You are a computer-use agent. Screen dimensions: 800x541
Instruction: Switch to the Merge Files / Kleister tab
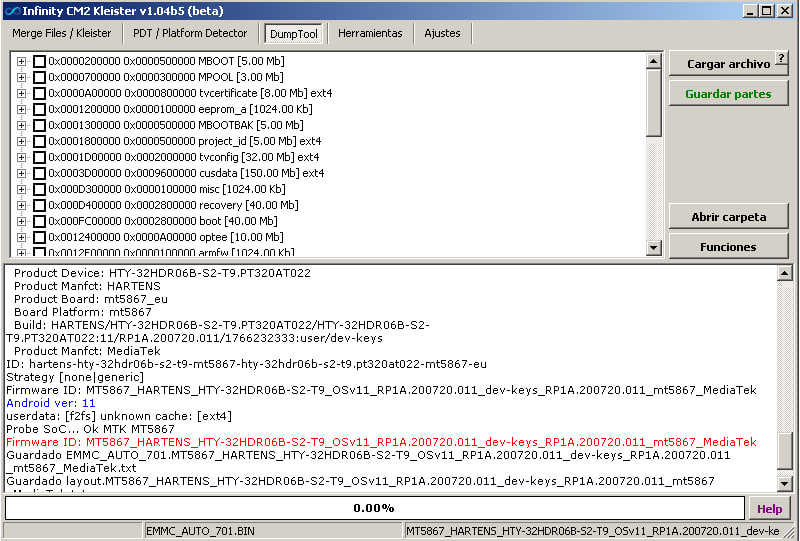point(62,33)
